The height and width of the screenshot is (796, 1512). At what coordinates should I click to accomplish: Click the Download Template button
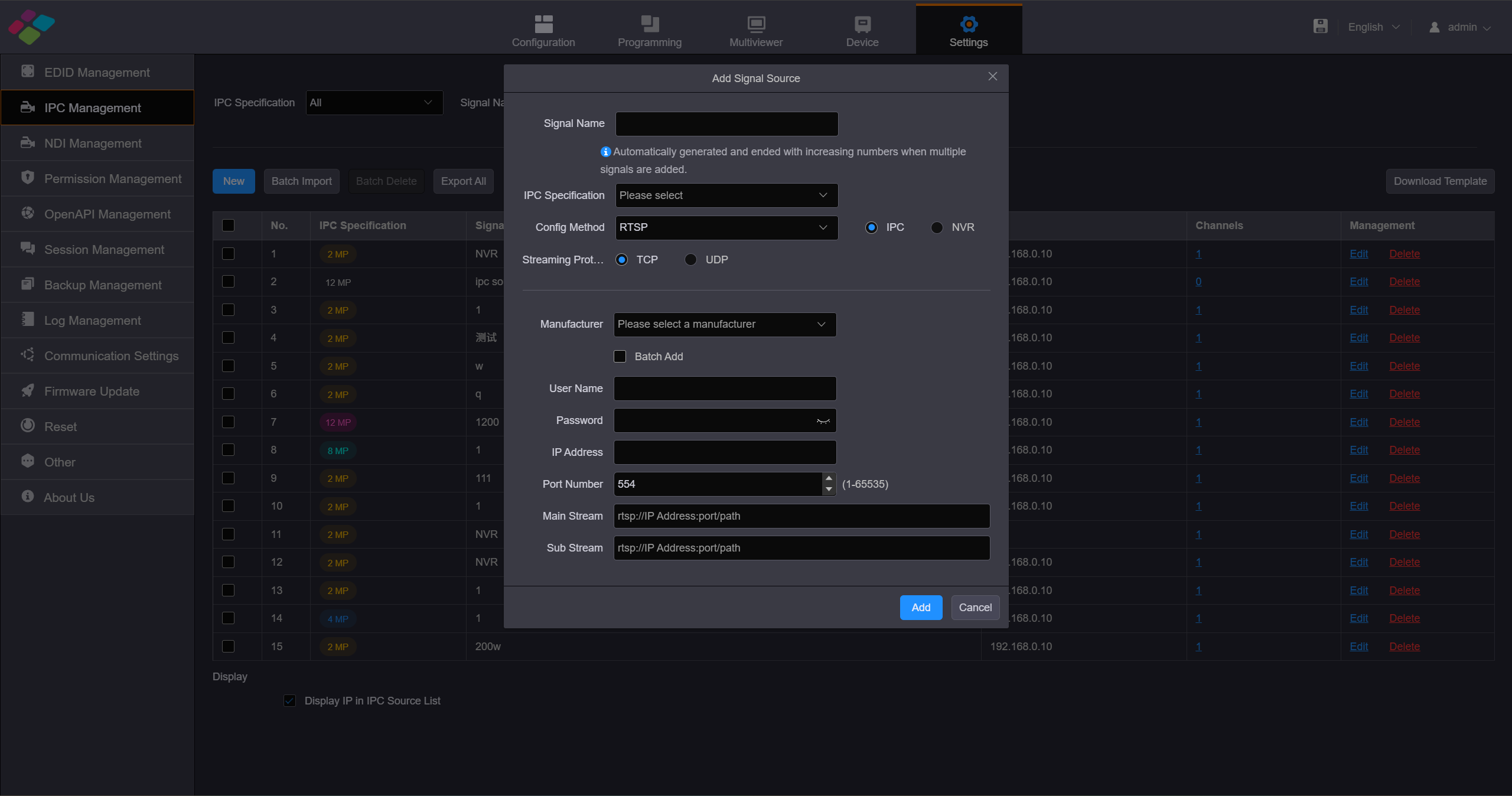pyautogui.click(x=1440, y=181)
